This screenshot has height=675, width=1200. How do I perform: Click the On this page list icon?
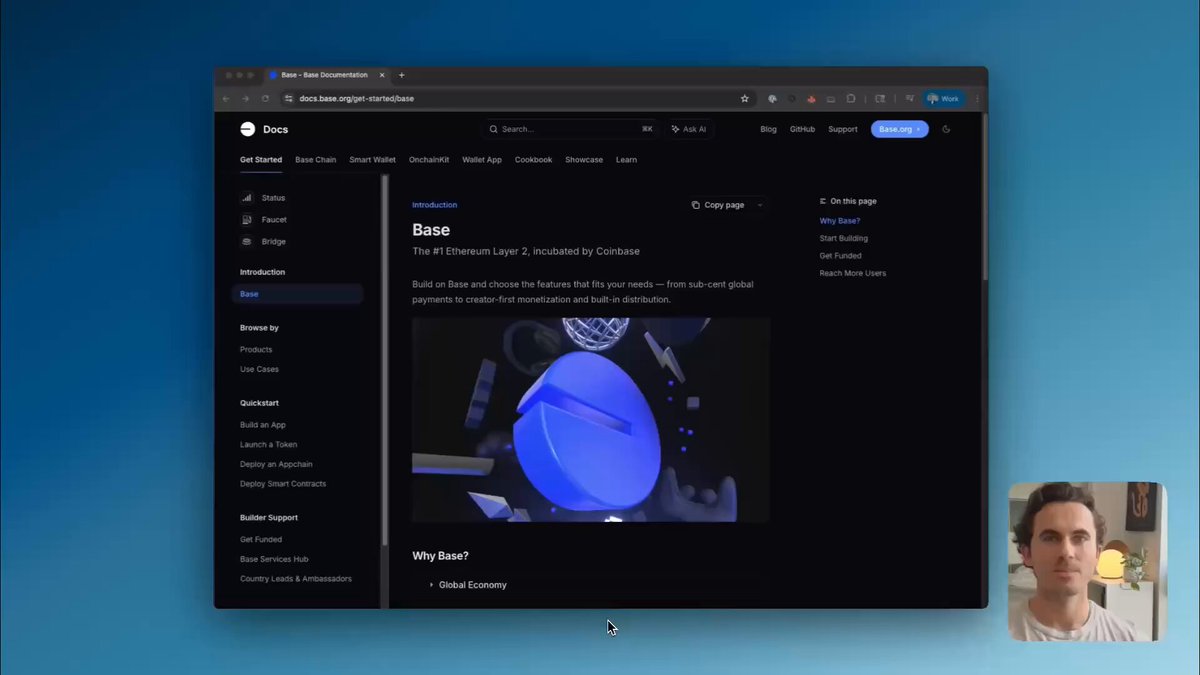click(823, 201)
